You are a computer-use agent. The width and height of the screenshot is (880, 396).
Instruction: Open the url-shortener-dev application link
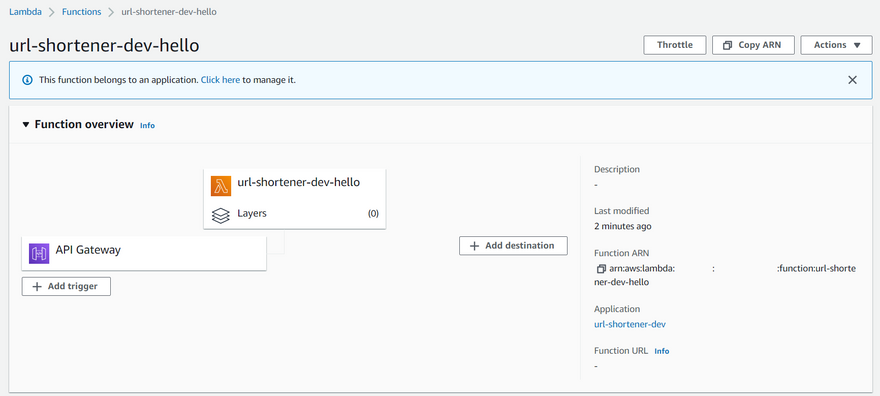pyautogui.click(x=630, y=324)
